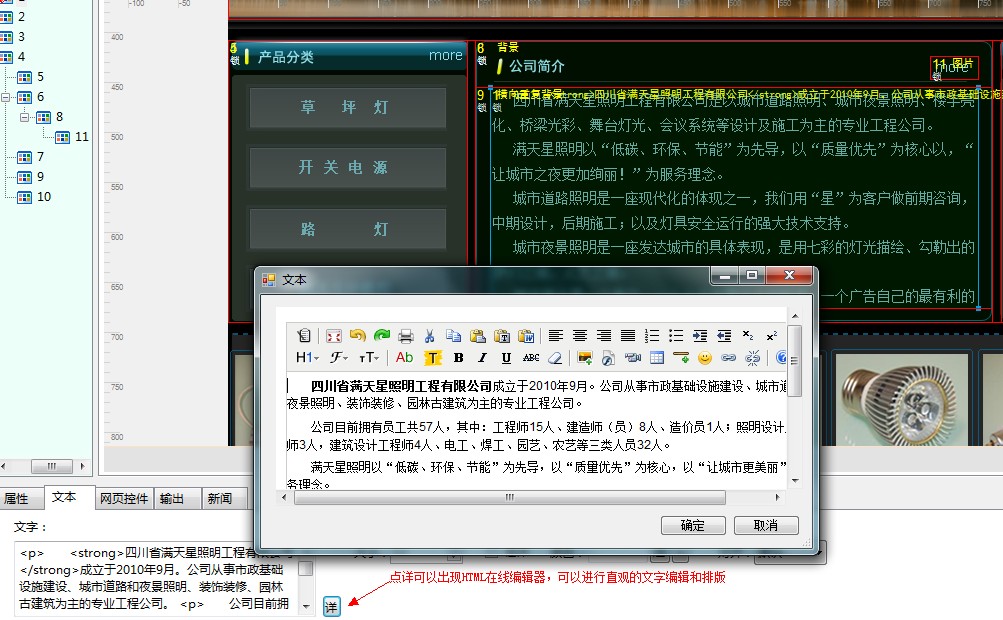The width and height of the screenshot is (1003, 620).
Task: Center align the text
Action: [580, 335]
